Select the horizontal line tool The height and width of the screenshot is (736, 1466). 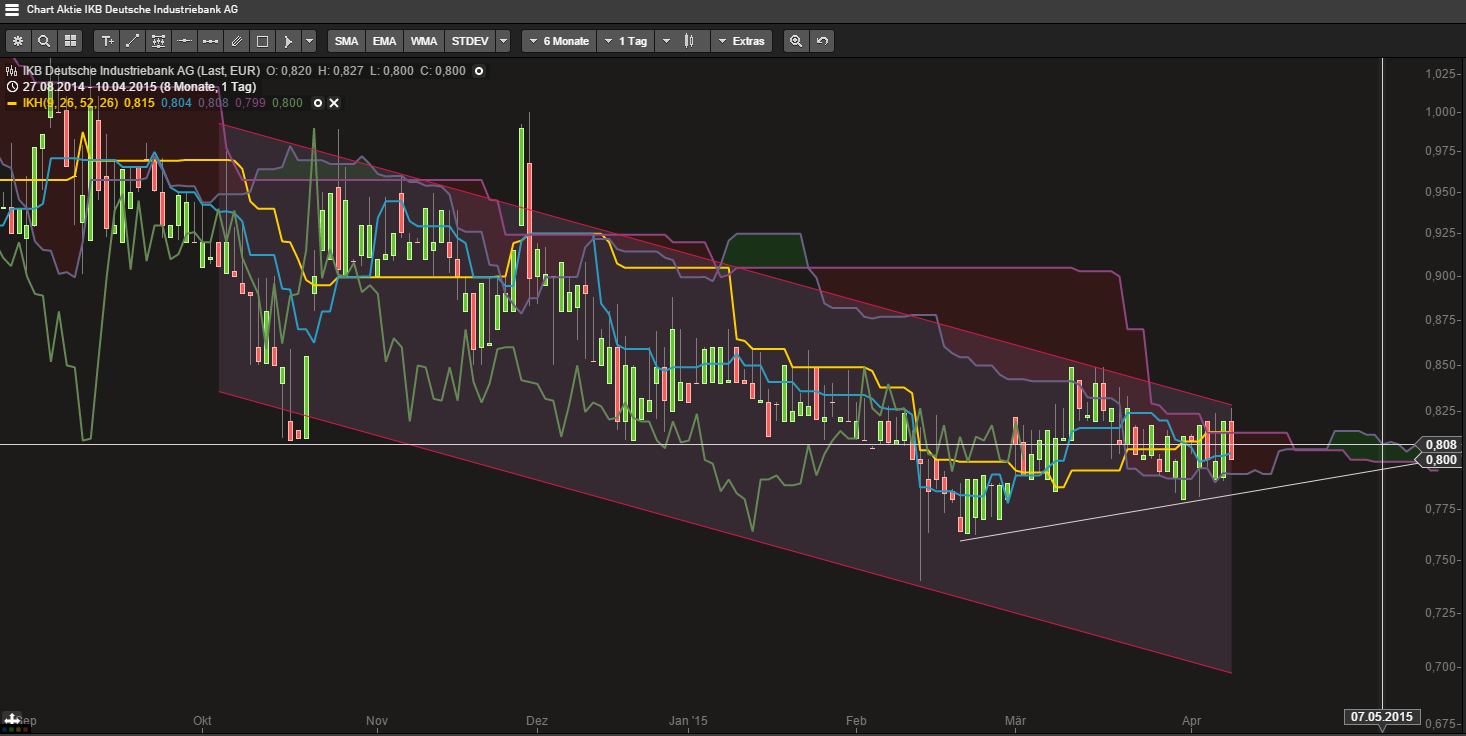pyautogui.click(x=183, y=41)
